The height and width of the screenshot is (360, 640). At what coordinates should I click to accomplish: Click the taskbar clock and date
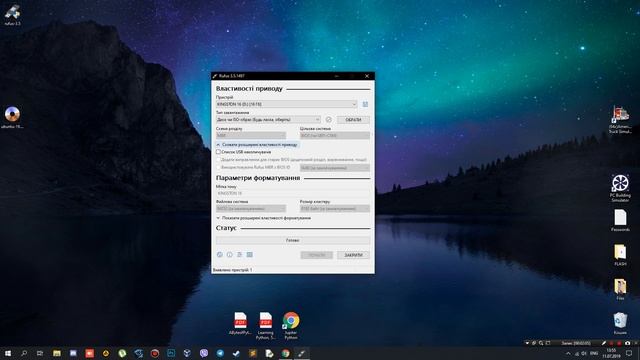tap(611, 353)
